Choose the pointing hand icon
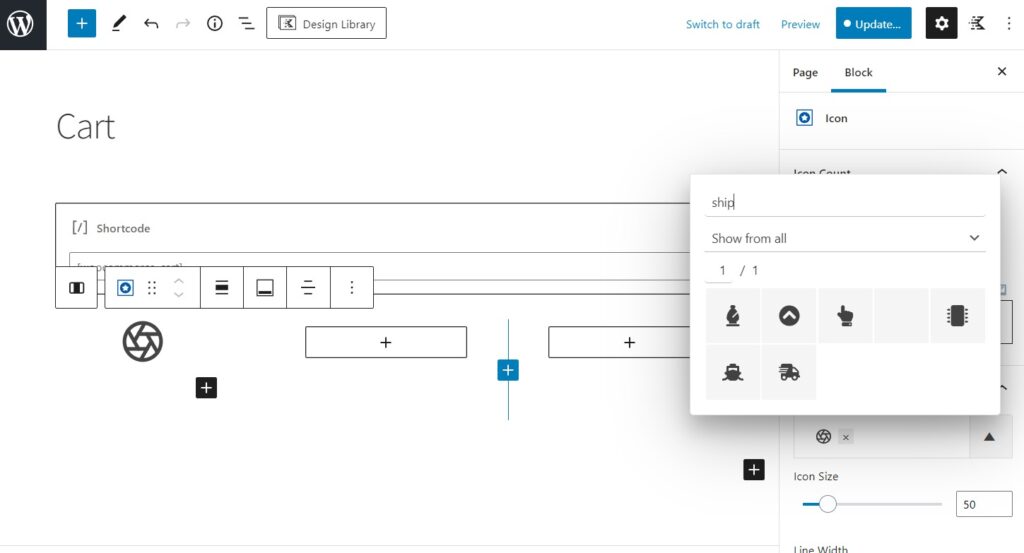The width and height of the screenshot is (1024, 553). click(x=845, y=316)
